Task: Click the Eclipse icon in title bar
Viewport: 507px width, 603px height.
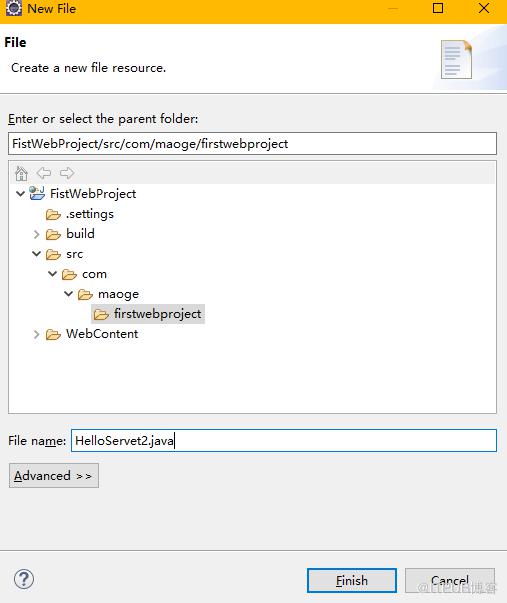Action: click(14, 8)
